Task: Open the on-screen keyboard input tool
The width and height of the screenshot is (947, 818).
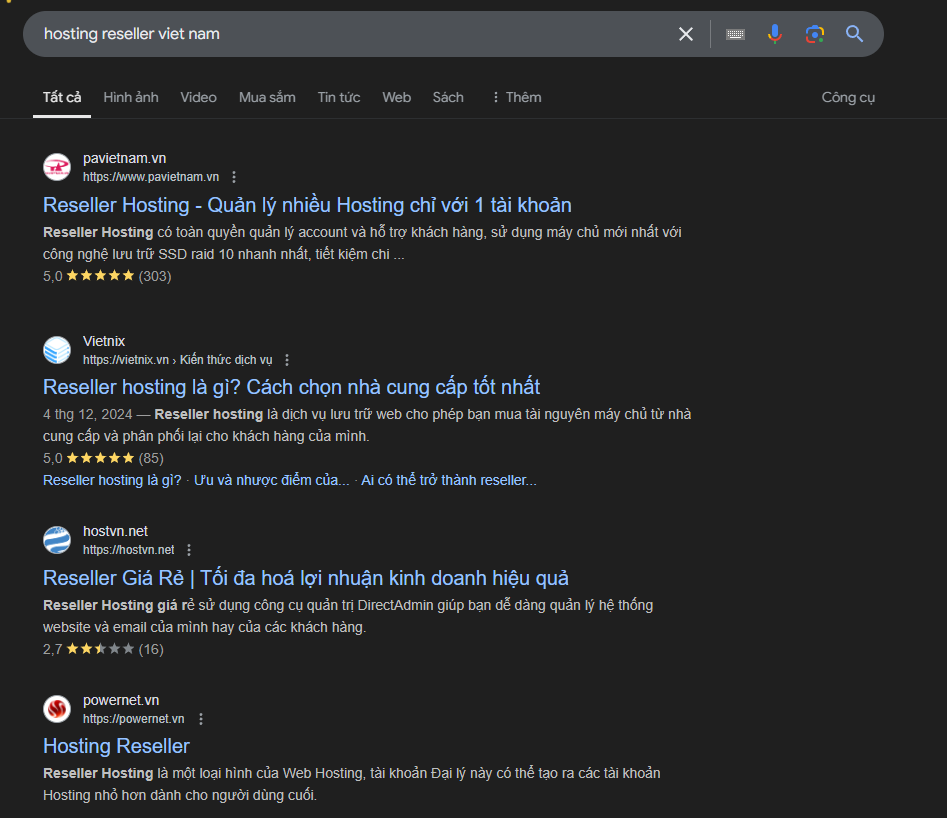Action: tap(735, 34)
